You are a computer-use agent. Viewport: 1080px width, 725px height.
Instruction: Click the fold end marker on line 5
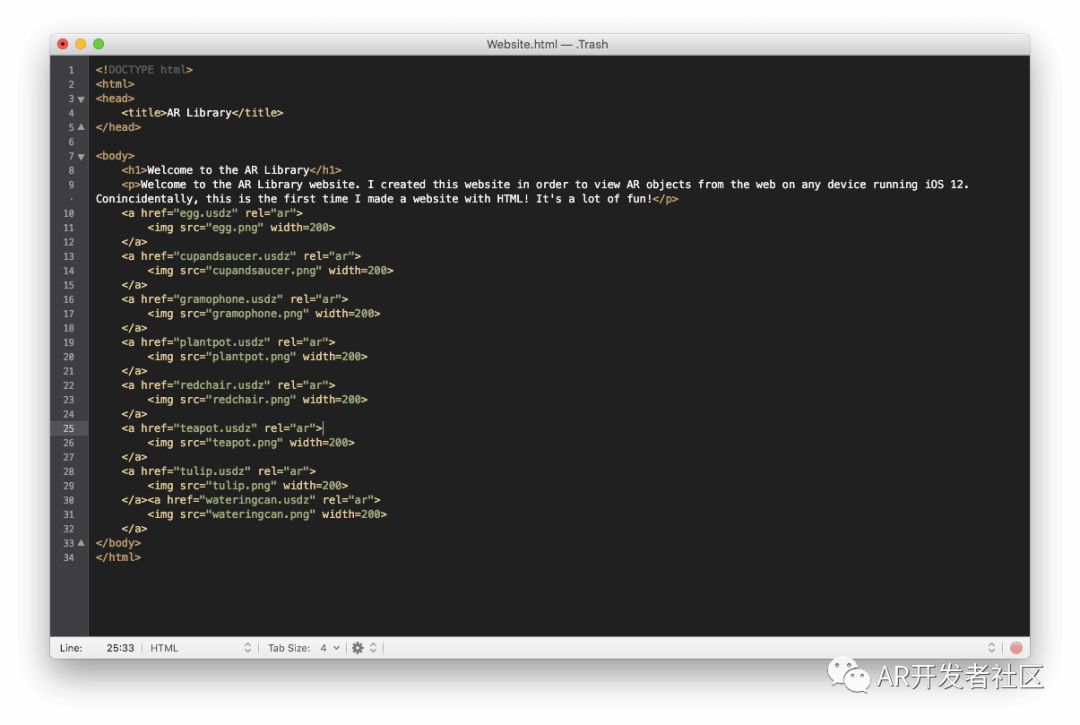[x=81, y=128]
